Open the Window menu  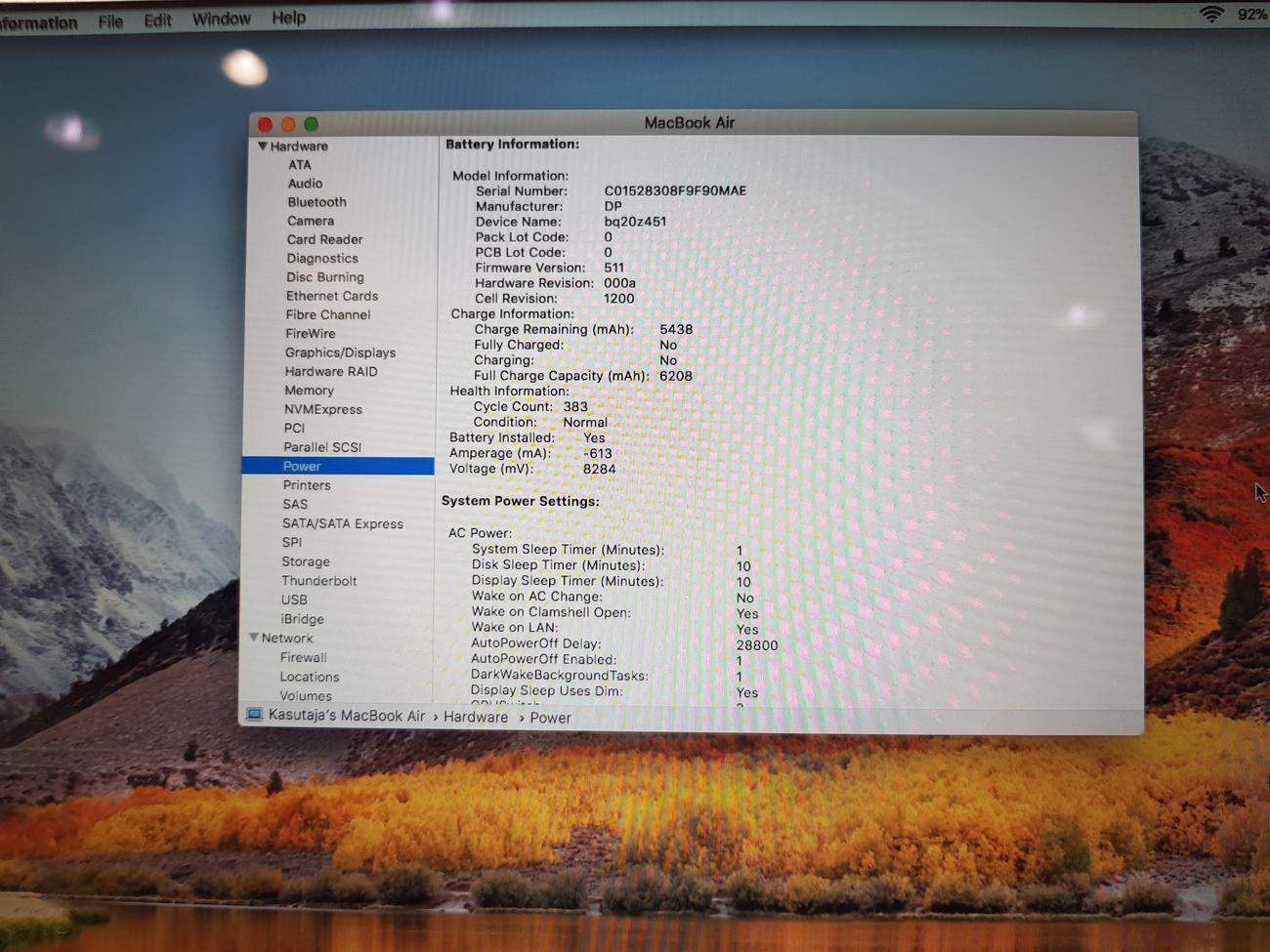click(x=221, y=19)
